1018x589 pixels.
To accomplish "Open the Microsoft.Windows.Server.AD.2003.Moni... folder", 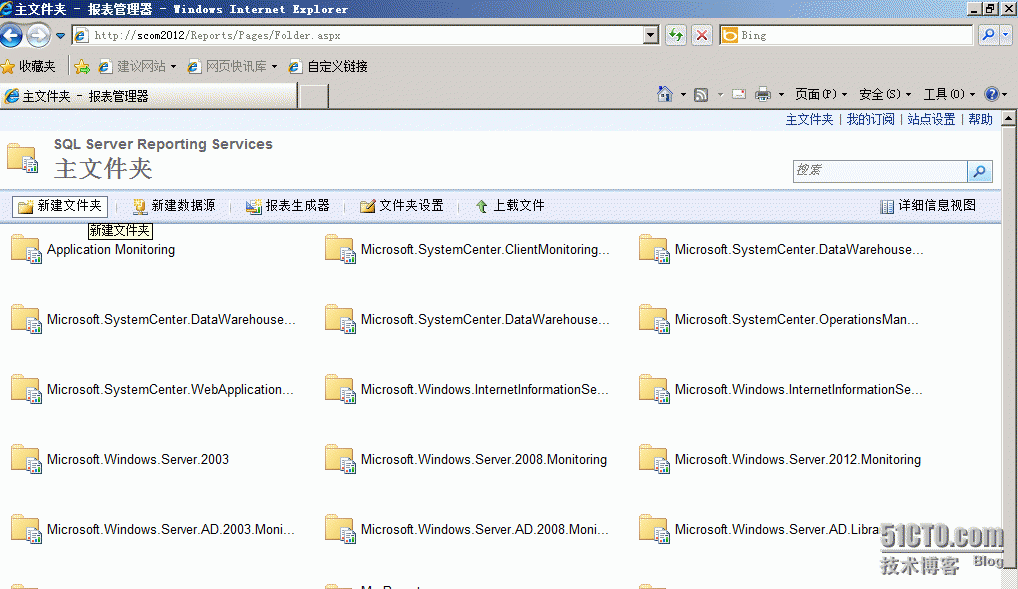I will point(171,530).
